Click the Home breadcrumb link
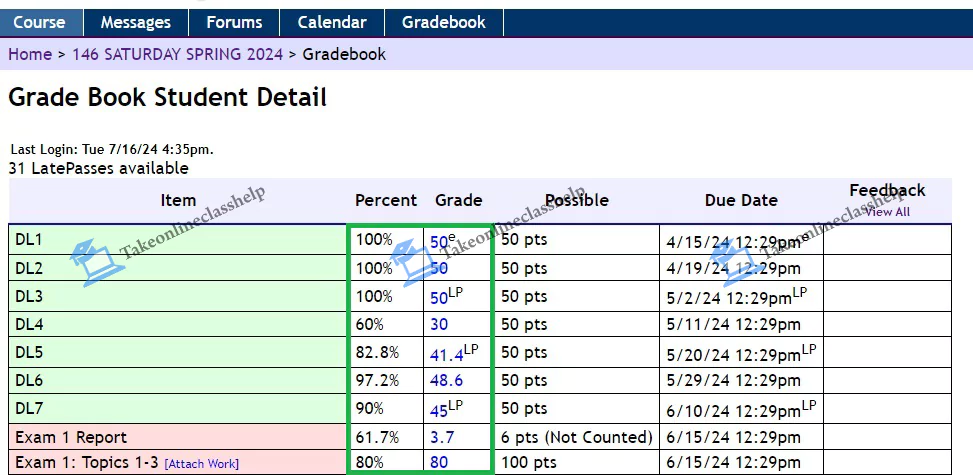The image size is (973, 475). (x=30, y=55)
